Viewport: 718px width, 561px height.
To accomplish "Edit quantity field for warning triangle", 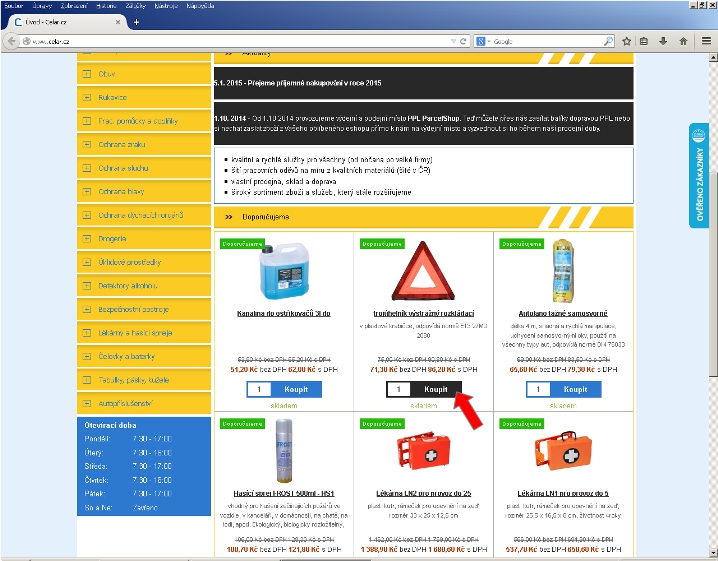I will [x=399, y=389].
